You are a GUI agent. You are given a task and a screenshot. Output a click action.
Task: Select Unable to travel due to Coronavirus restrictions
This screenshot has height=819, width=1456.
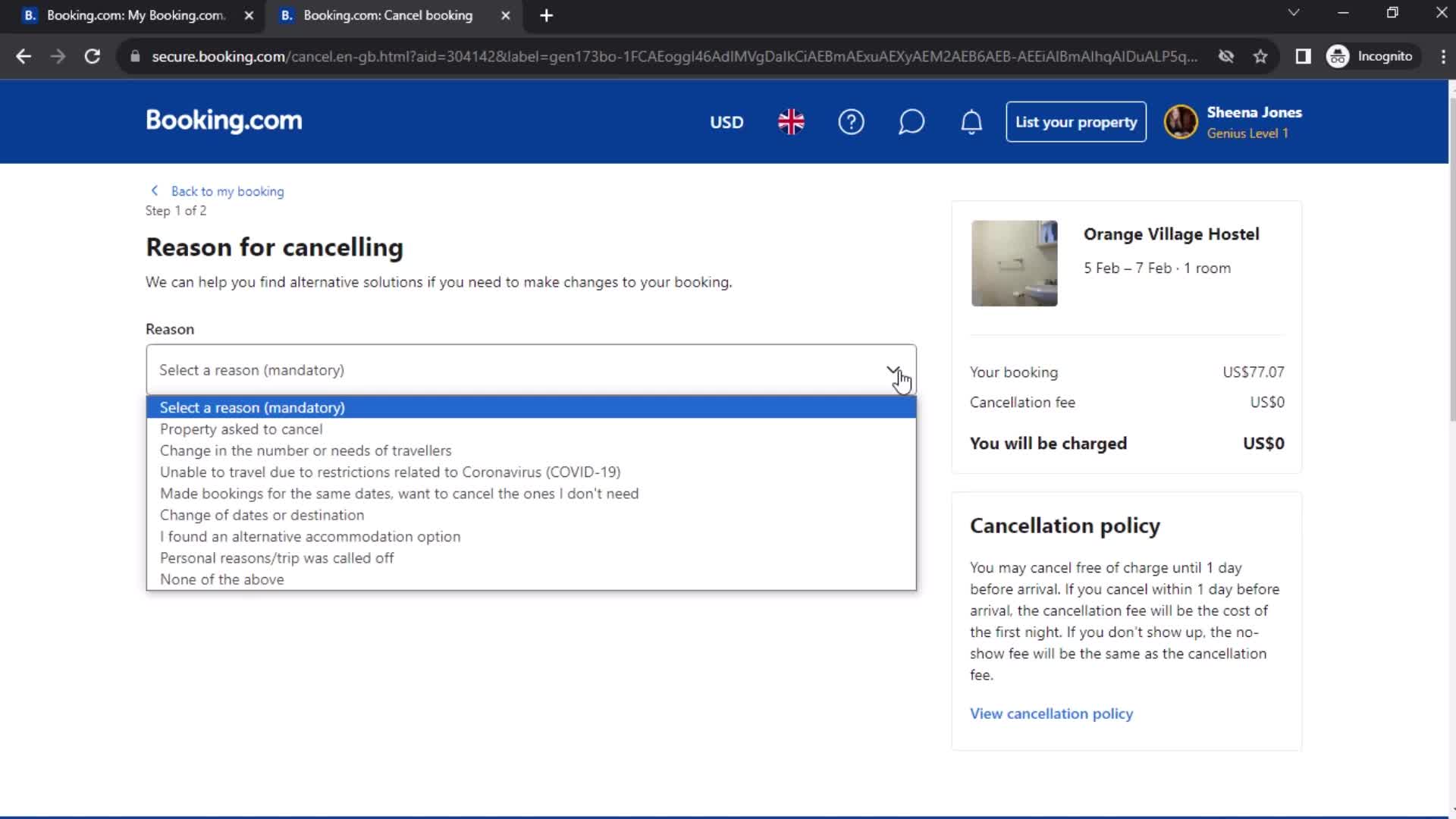[531, 472]
